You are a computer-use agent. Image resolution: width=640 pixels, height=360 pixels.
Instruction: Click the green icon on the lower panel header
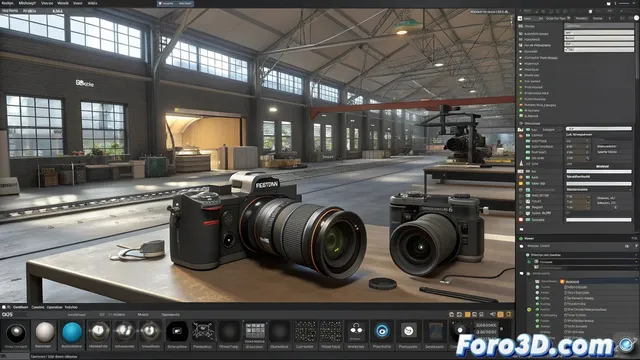click(x=521, y=238)
